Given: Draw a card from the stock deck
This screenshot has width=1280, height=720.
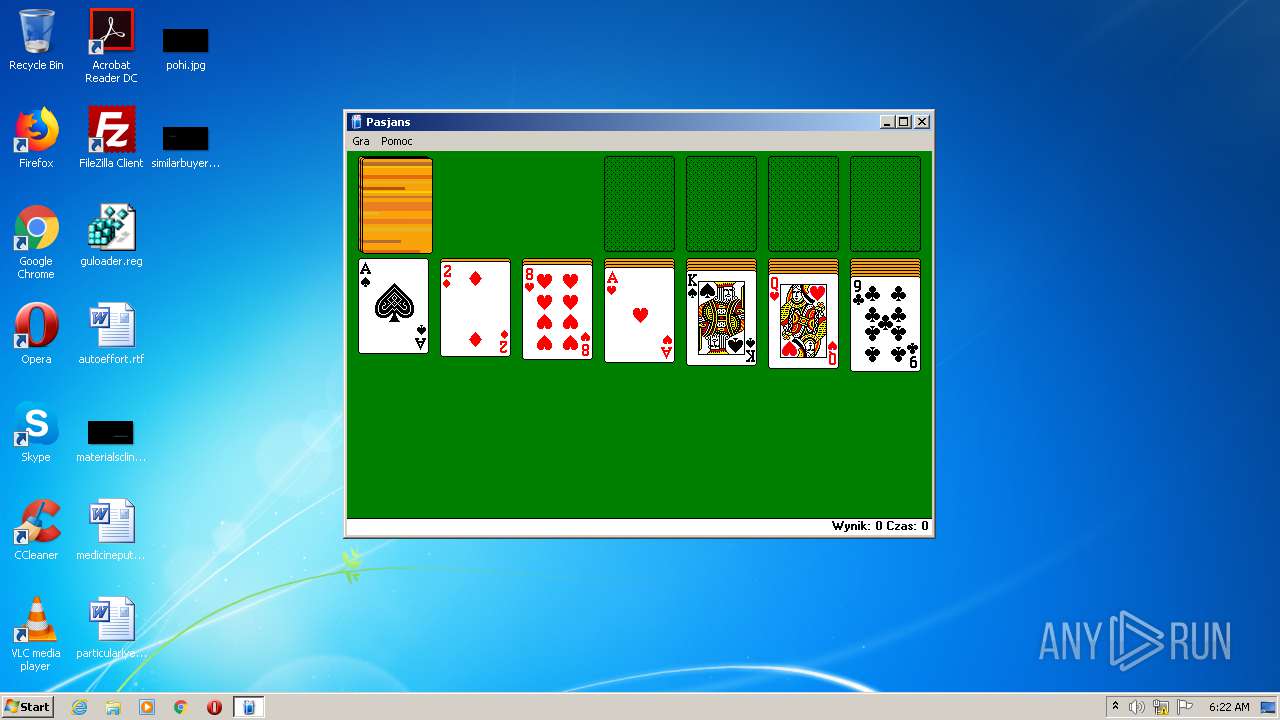Looking at the screenshot, I should (x=396, y=205).
